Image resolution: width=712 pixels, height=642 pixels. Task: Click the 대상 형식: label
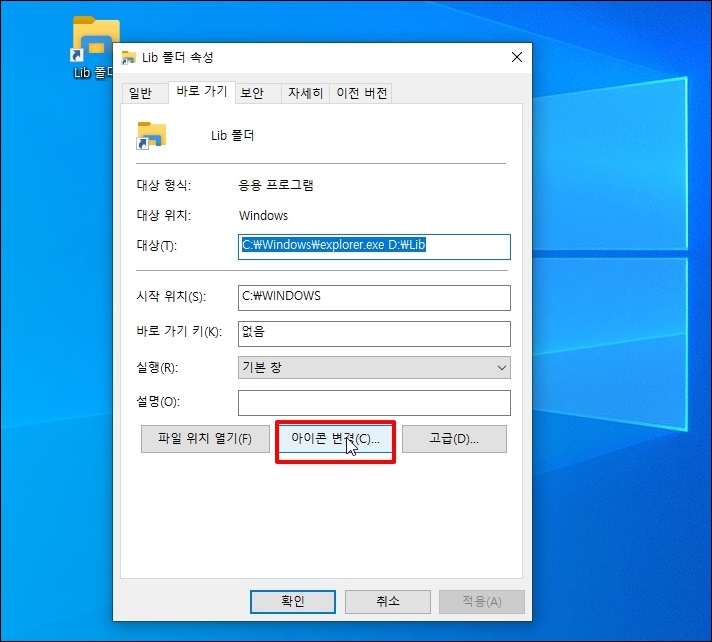tap(164, 185)
